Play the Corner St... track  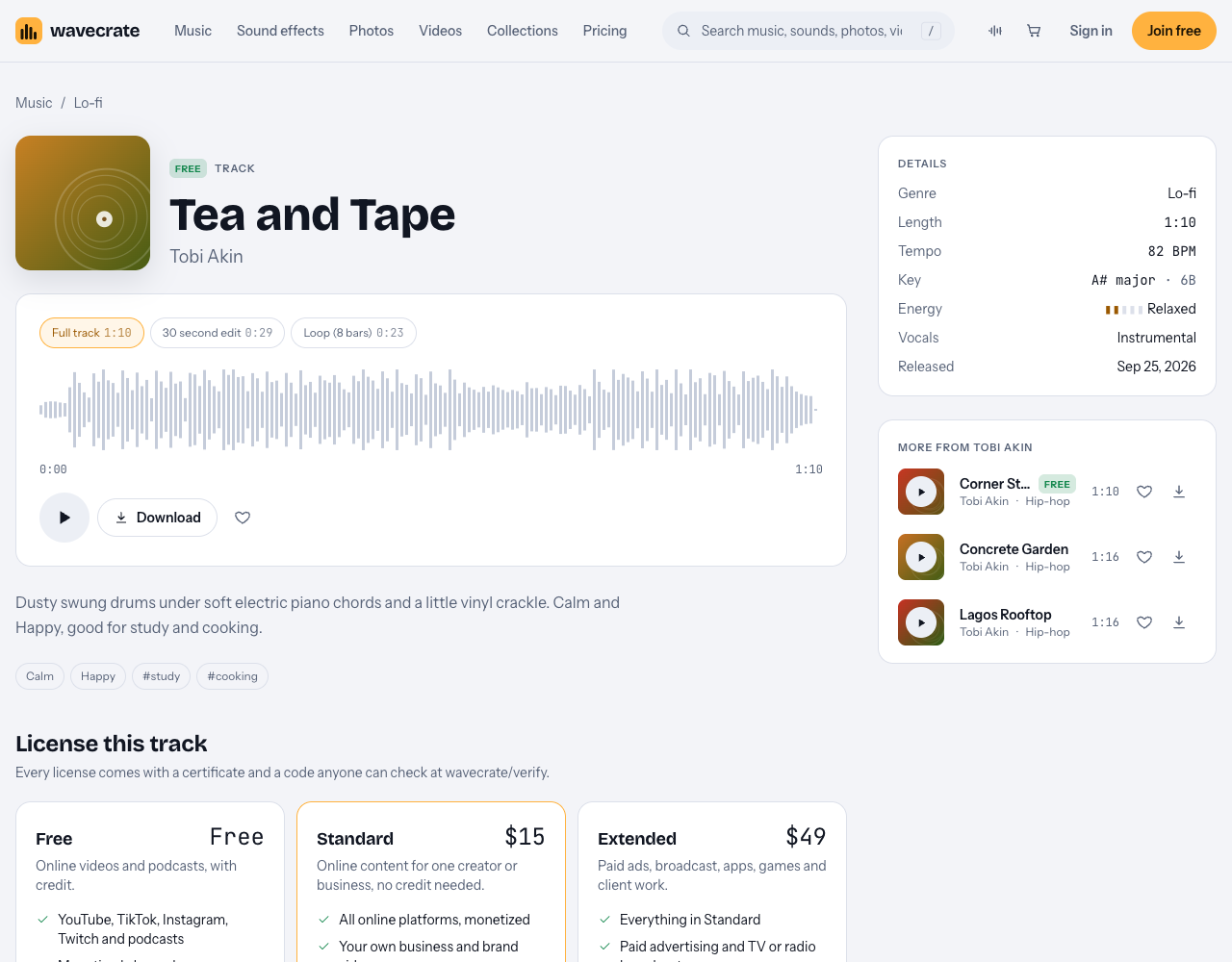[921, 492]
